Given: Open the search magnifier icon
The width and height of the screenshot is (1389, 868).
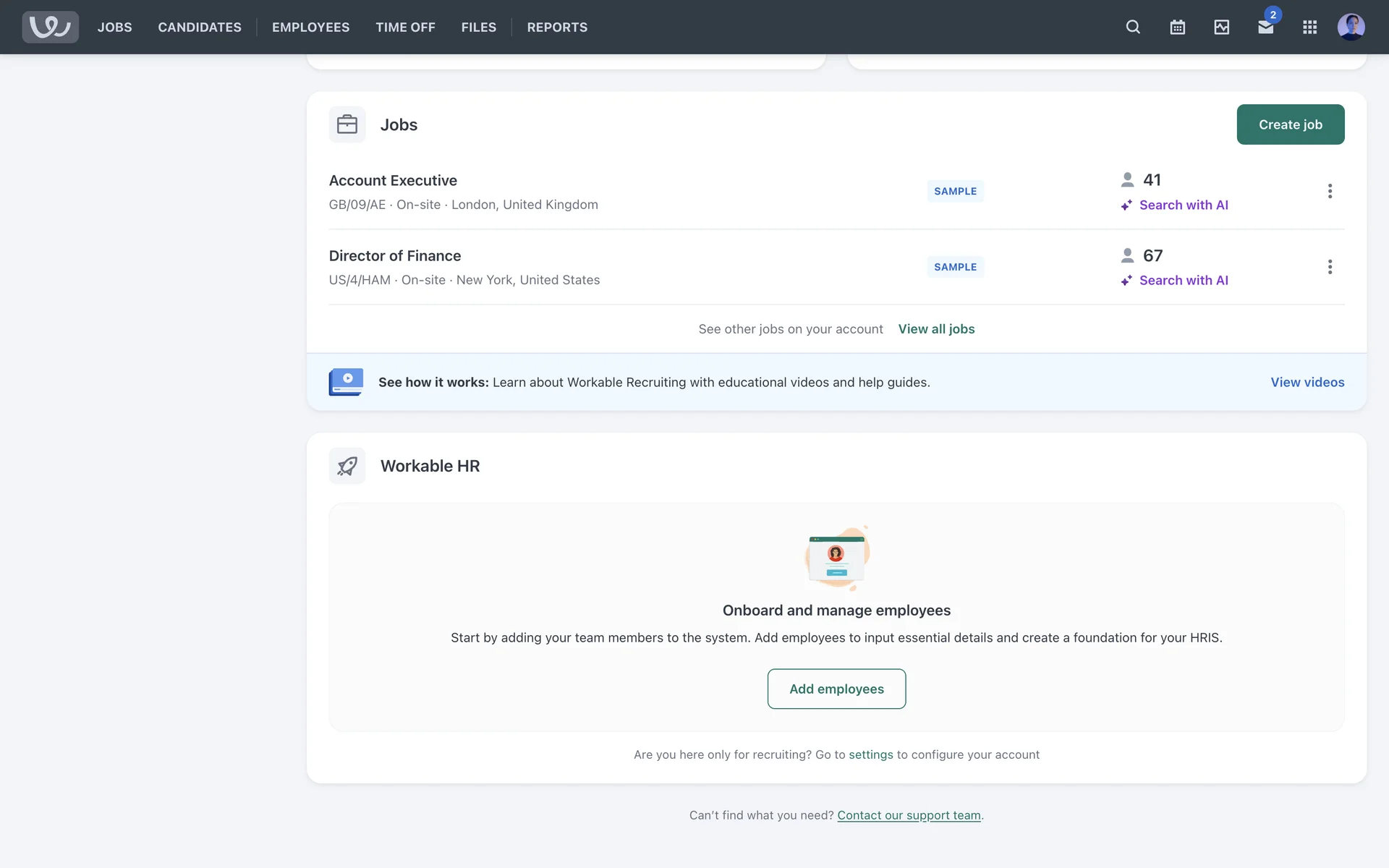Looking at the screenshot, I should coord(1133,27).
